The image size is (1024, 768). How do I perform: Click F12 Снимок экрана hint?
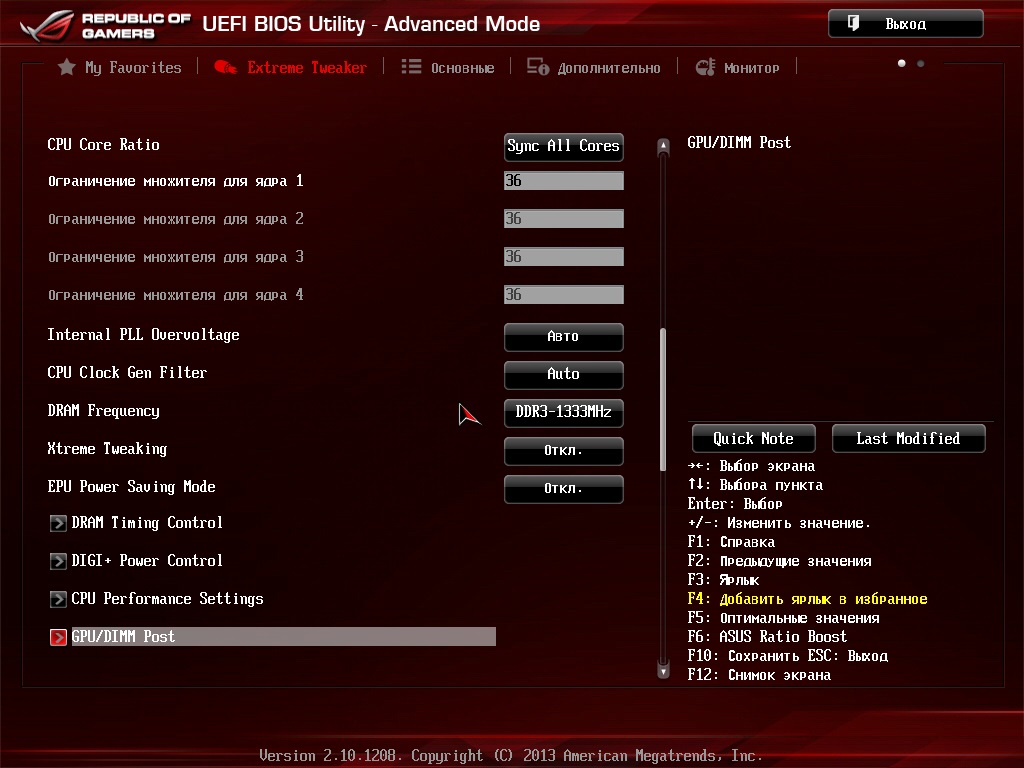(759, 675)
